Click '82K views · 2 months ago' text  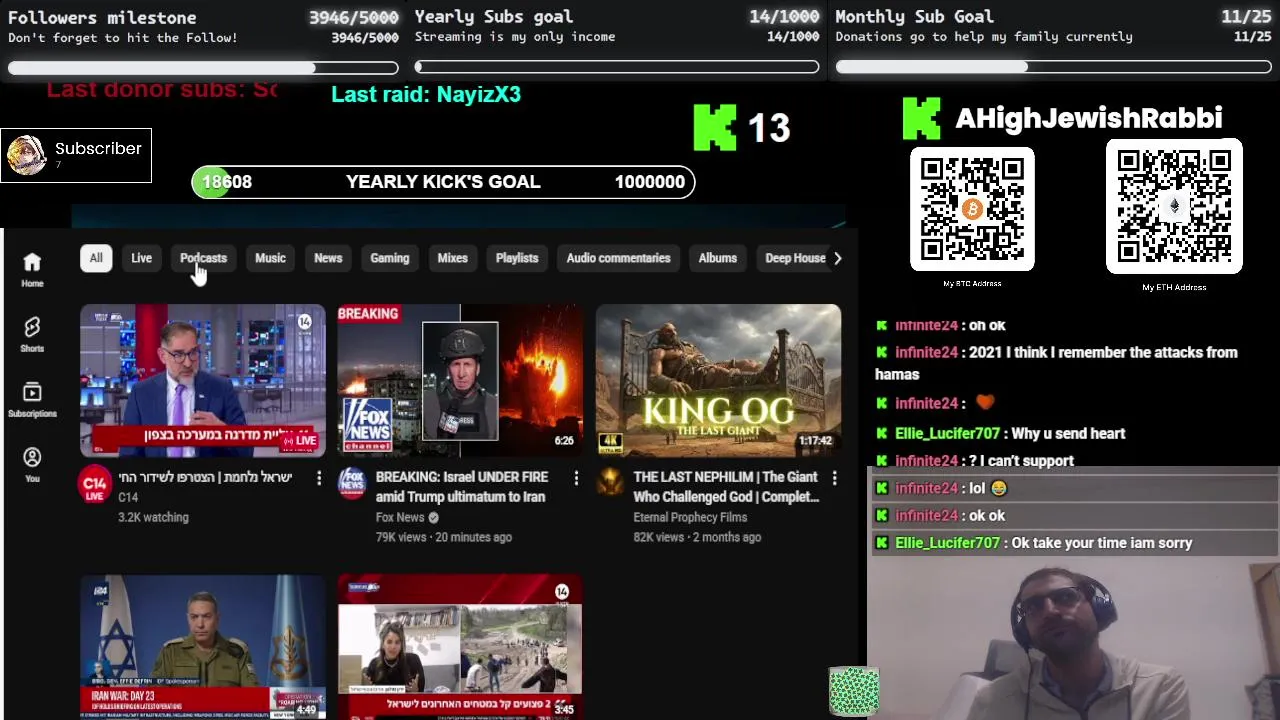(x=697, y=537)
